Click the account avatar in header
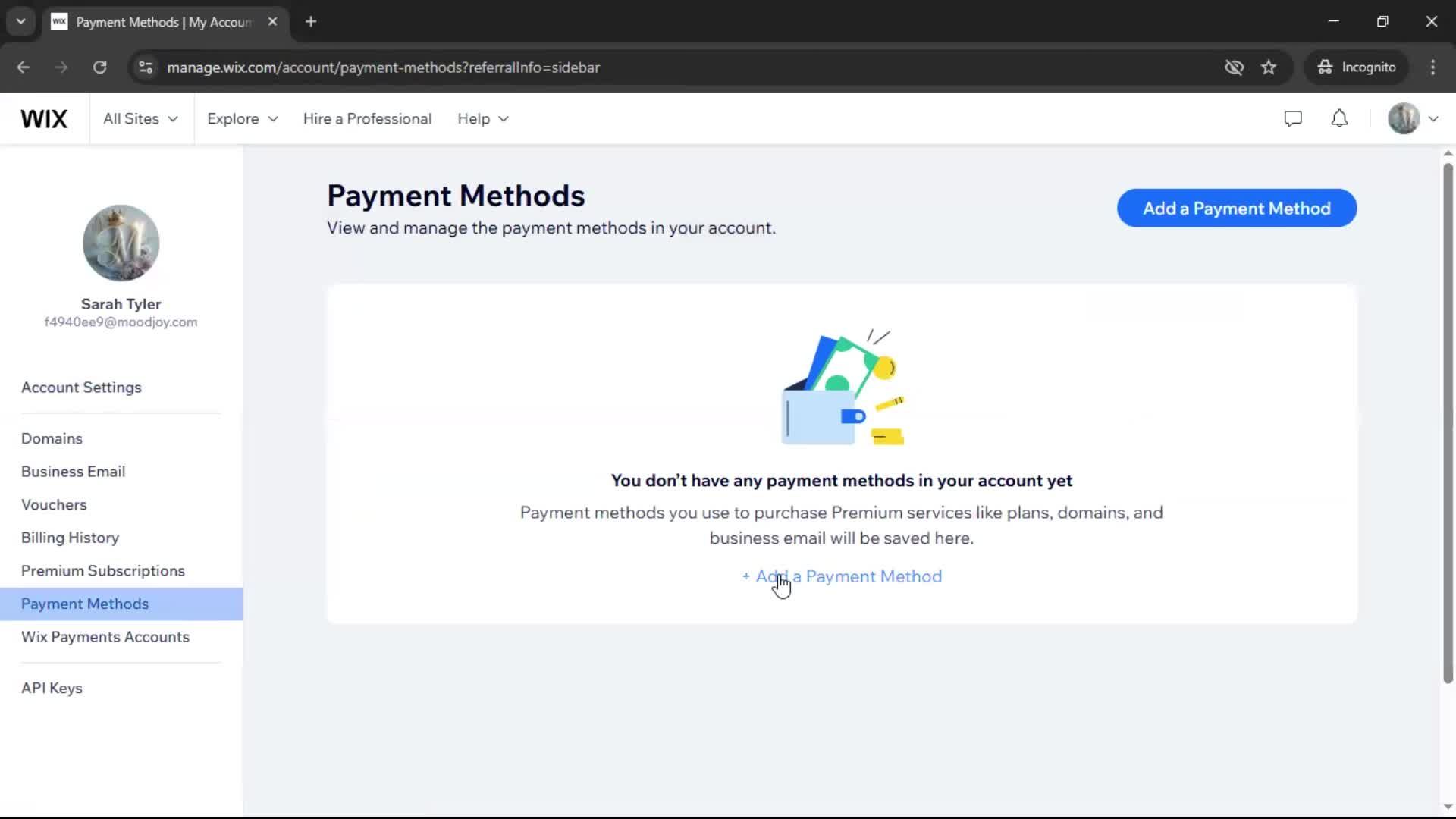The height and width of the screenshot is (819, 1456). pos(1404,119)
